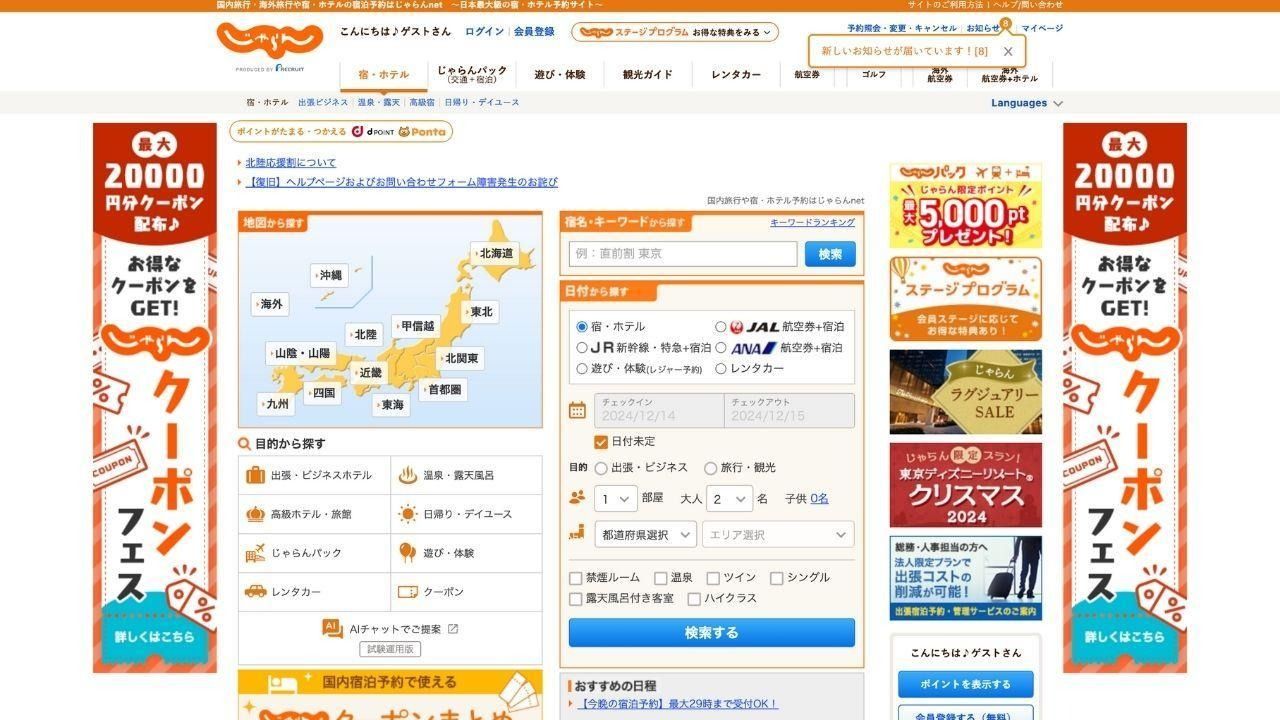
Task: Click the Jalan logo in header
Action: pos(270,40)
